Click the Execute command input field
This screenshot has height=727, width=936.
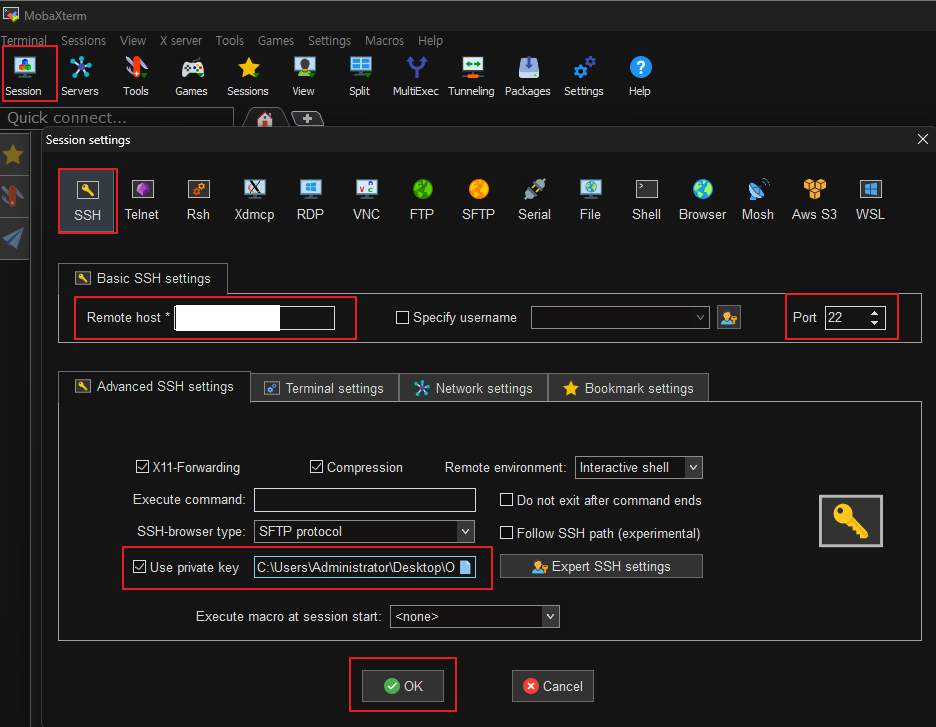(365, 500)
